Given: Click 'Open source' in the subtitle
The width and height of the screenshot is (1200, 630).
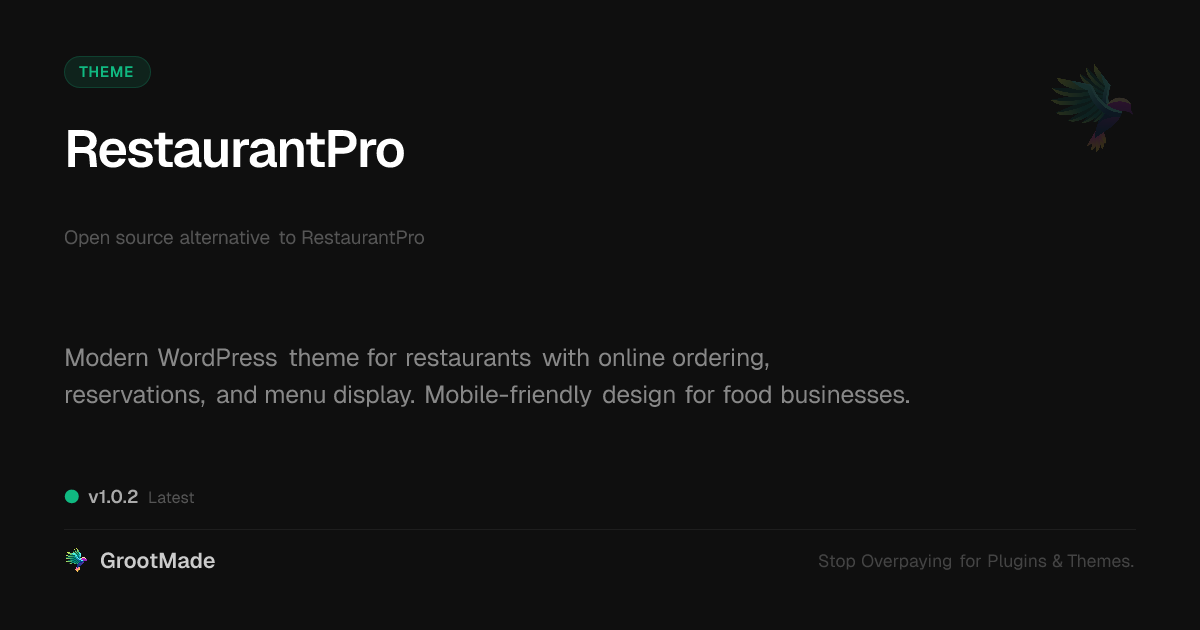Looking at the screenshot, I should [118, 238].
